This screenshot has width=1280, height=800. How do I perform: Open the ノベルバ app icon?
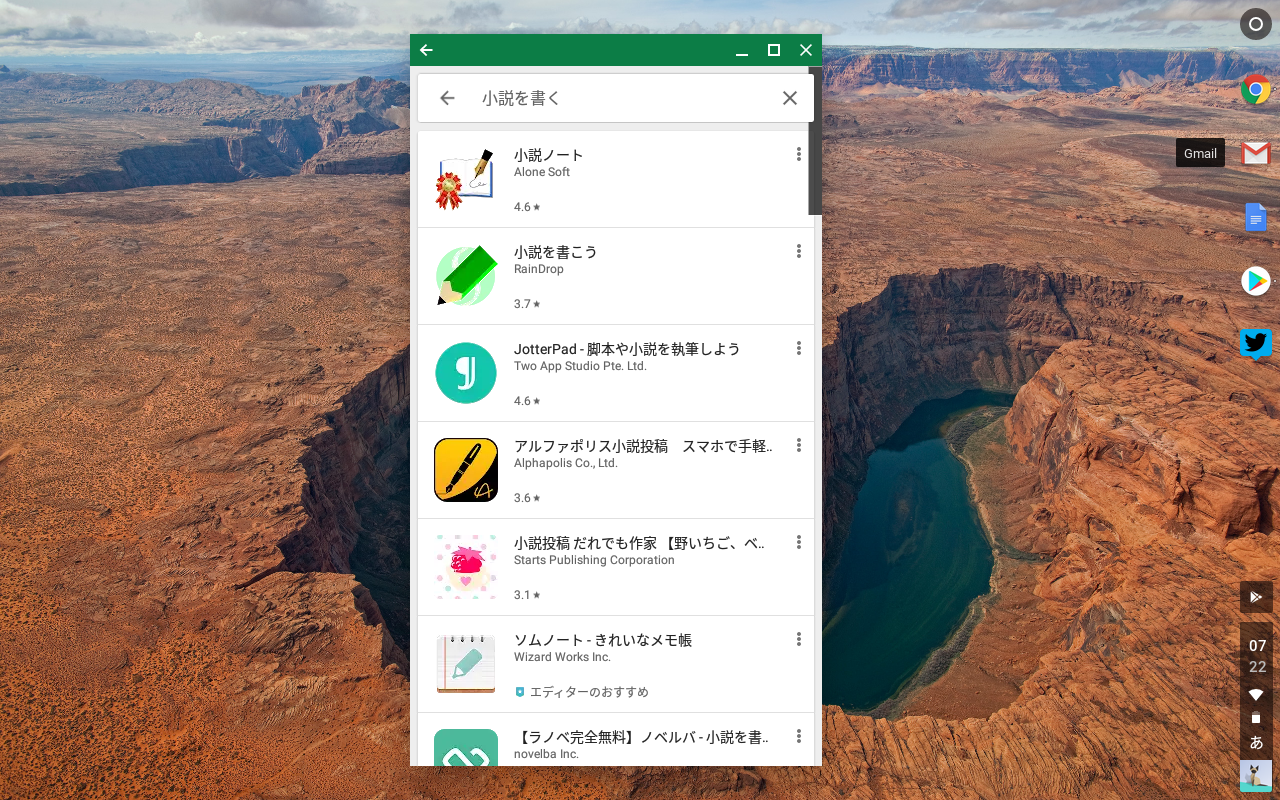click(466, 747)
